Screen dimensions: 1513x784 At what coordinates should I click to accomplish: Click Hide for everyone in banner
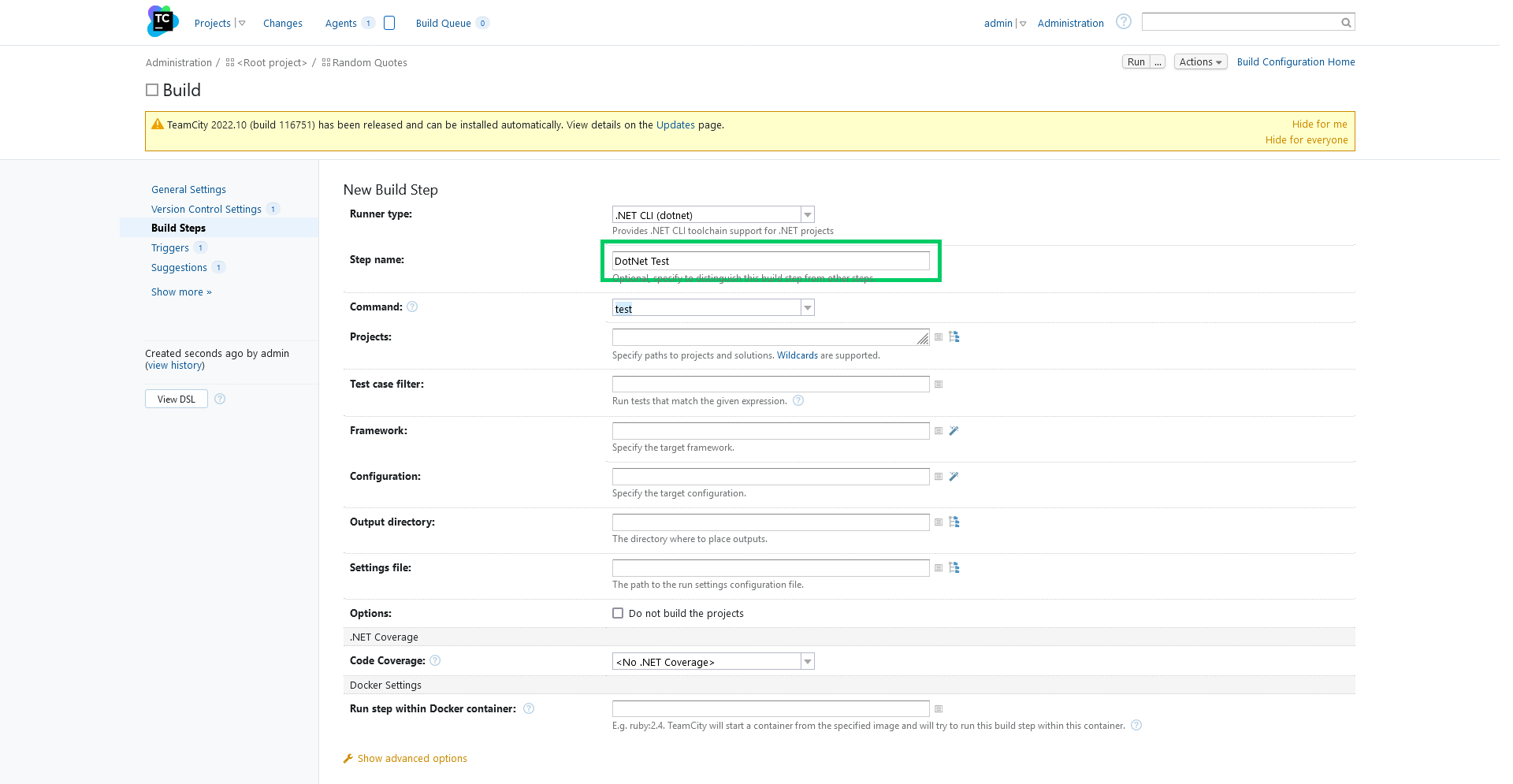click(1307, 140)
